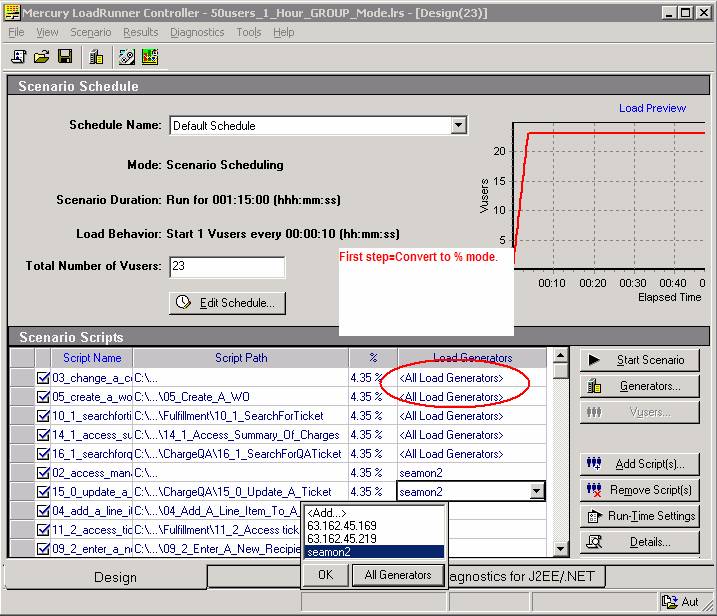Click the users icon on Add Script(s)
This screenshot has width=717, height=616.
point(594,464)
